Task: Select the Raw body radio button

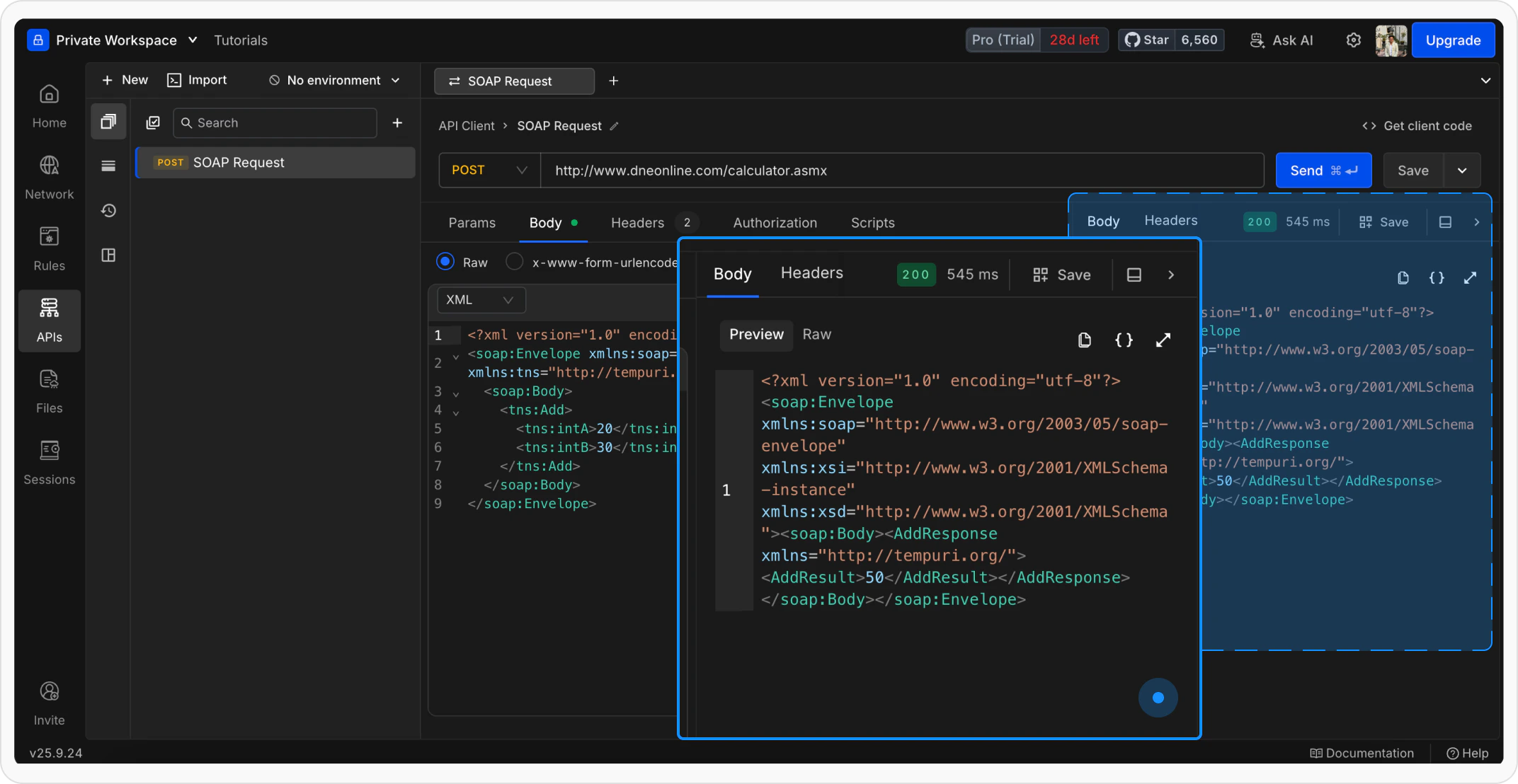Action: click(445, 262)
